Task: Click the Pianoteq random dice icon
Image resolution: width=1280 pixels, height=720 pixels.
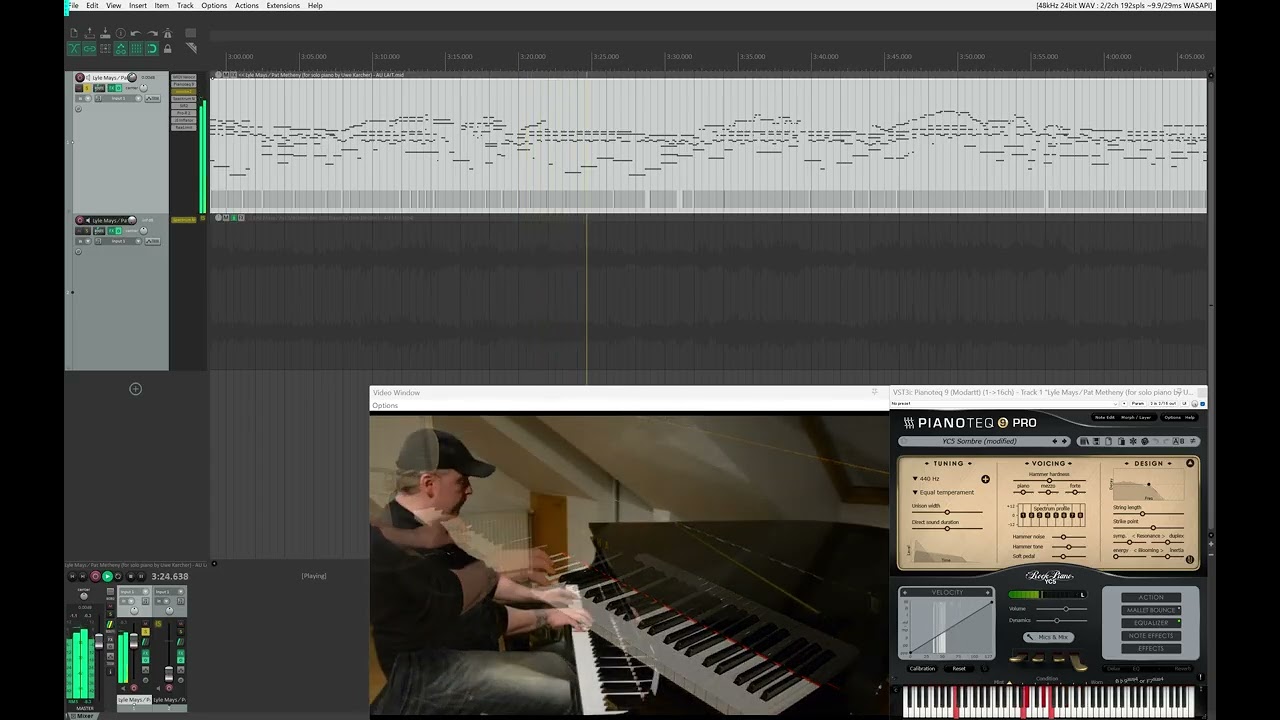Action: 1144,441
